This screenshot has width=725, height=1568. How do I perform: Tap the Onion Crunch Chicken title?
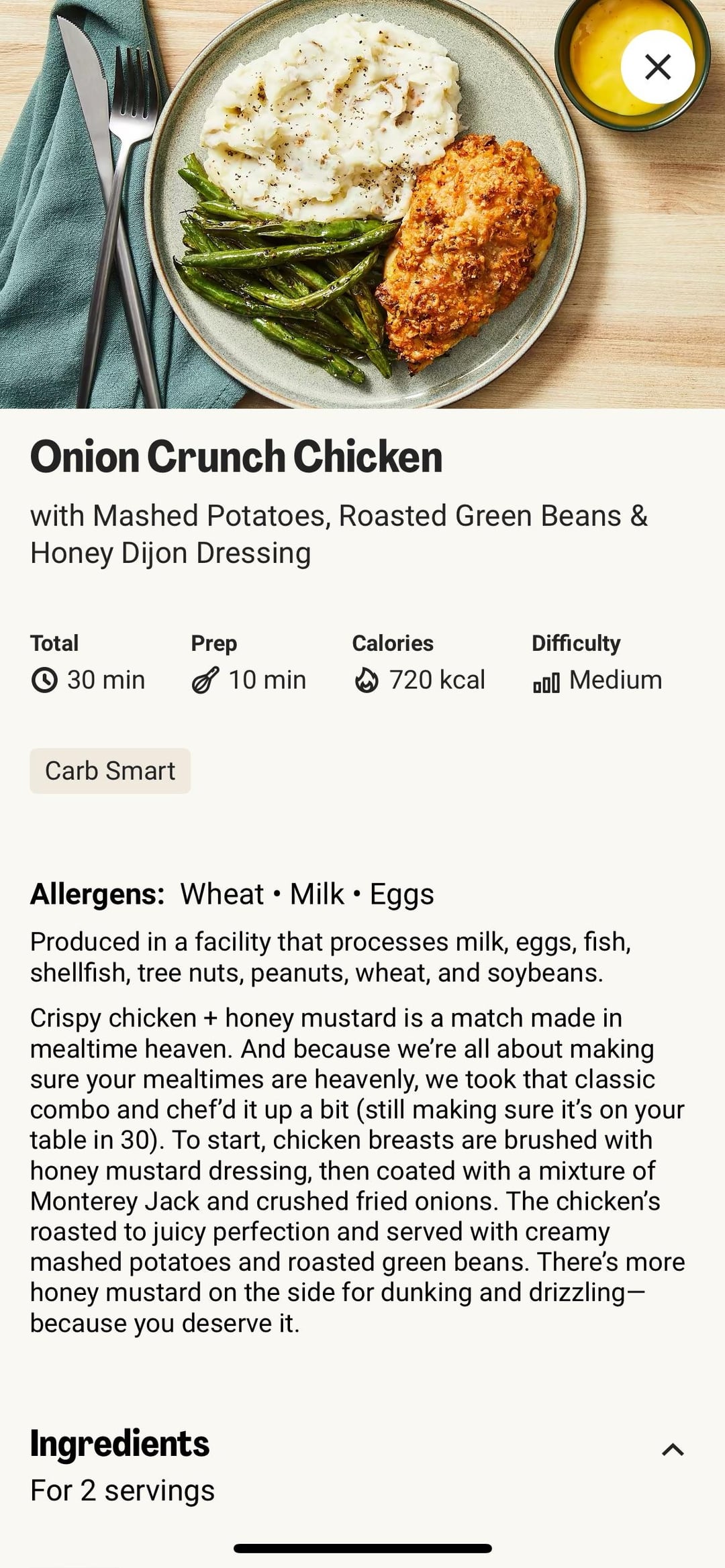(x=236, y=457)
